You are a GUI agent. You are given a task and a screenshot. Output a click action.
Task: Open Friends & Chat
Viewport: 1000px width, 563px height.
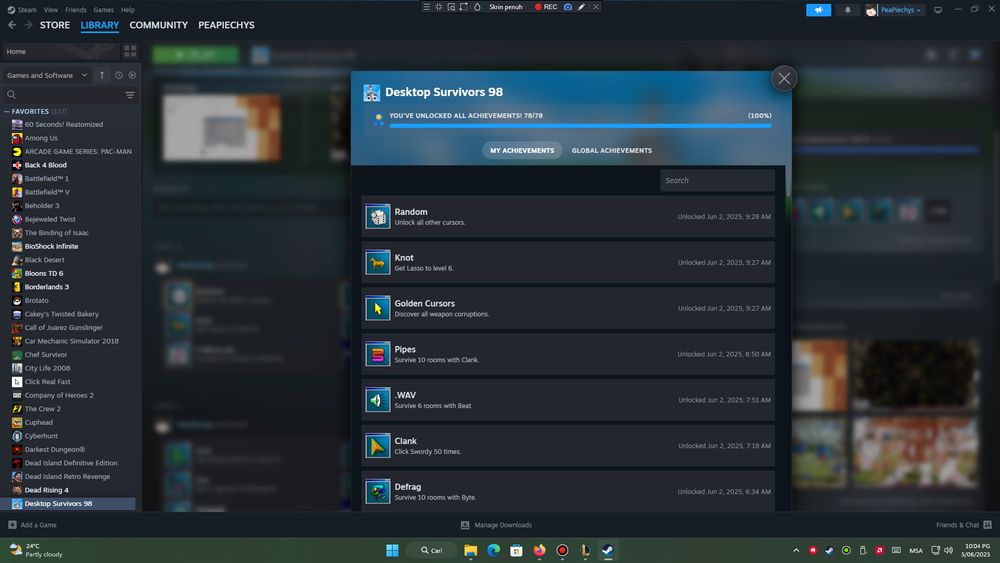click(x=964, y=525)
